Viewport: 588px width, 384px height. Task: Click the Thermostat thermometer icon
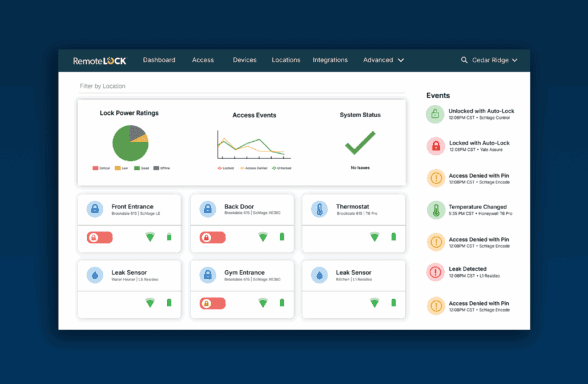click(x=320, y=209)
